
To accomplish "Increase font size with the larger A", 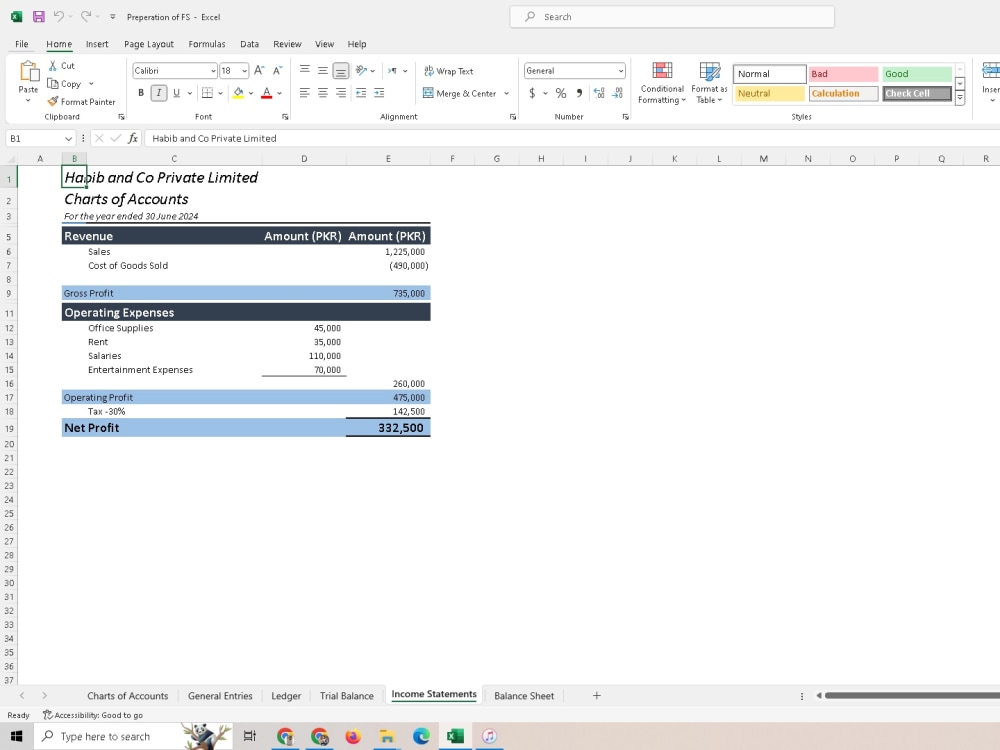I will coord(259,70).
